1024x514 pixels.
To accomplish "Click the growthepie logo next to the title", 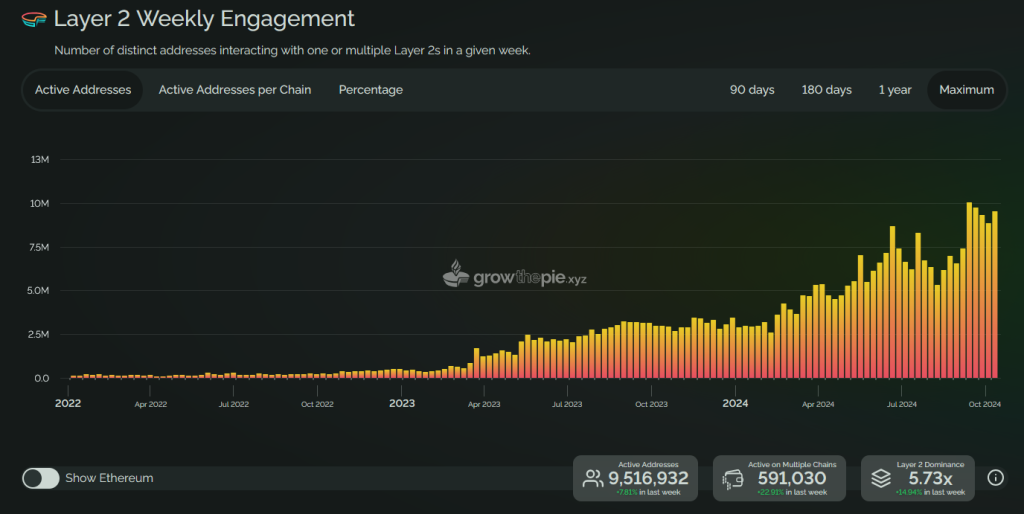I will (33, 20).
